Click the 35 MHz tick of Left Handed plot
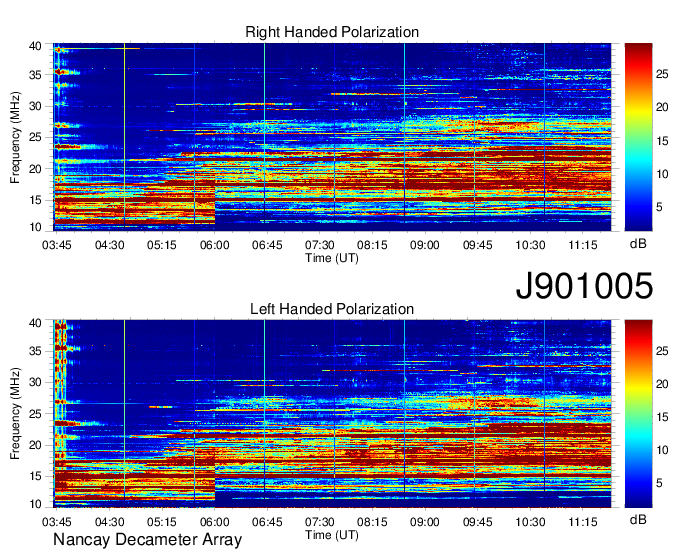 (x=36, y=351)
